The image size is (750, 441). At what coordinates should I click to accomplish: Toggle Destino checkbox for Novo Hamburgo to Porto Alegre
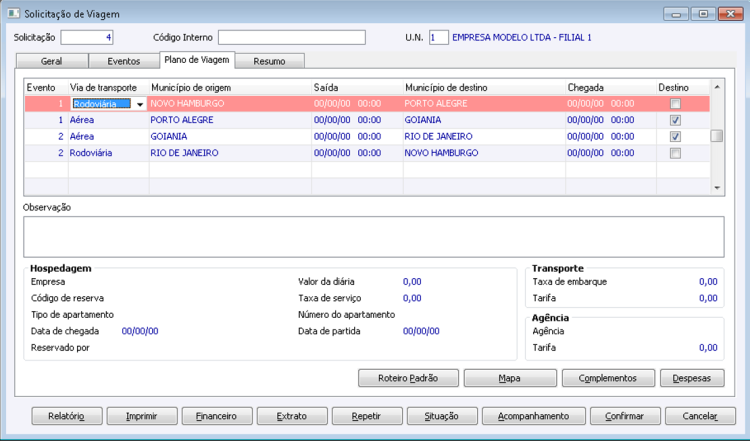[676, 104]
